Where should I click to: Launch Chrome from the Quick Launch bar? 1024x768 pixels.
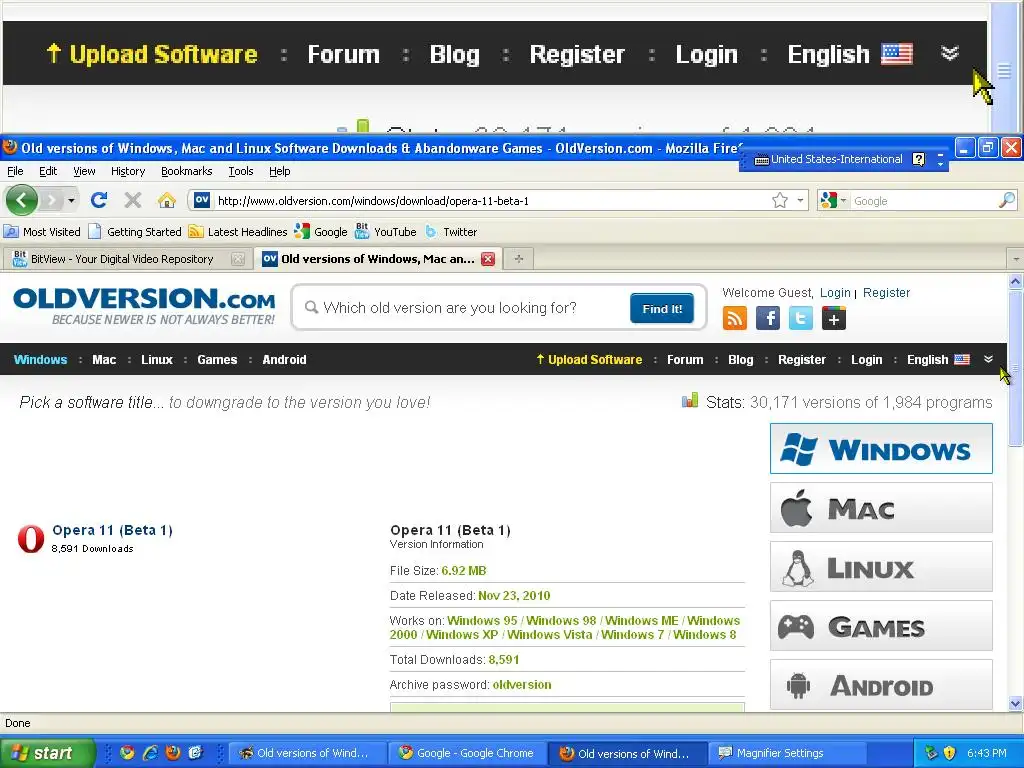point(127,753)
